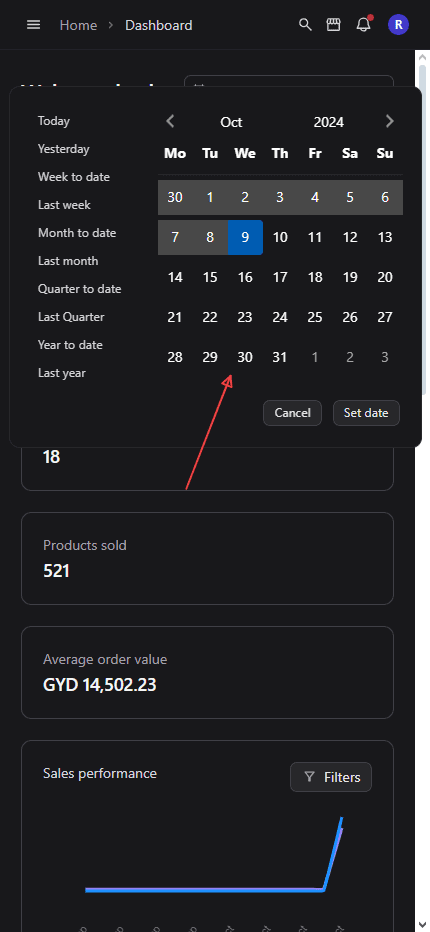The height and width of the screenshot is (932, 430).
Task: Open the storefront icon in header
Action: [x=334, y=25]
